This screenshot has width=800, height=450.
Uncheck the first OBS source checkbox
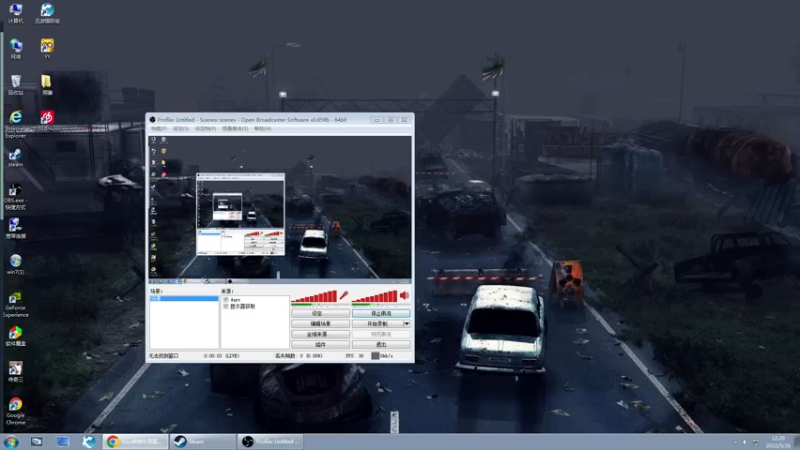click(x=226, y=300)
